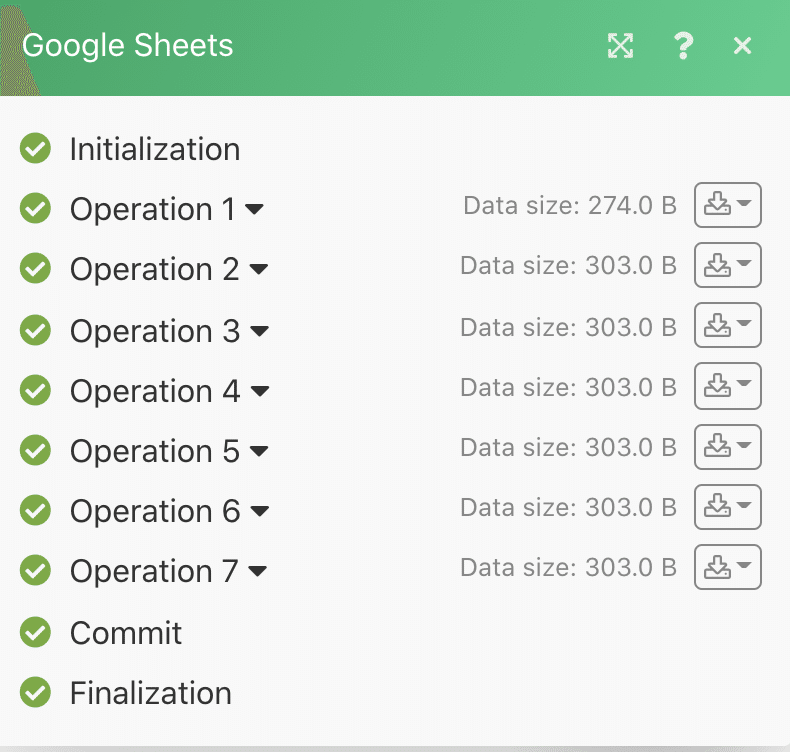Screen dimensions: 790x752
Task: Open the help question mark icon
Action: (x=683, y=45)
